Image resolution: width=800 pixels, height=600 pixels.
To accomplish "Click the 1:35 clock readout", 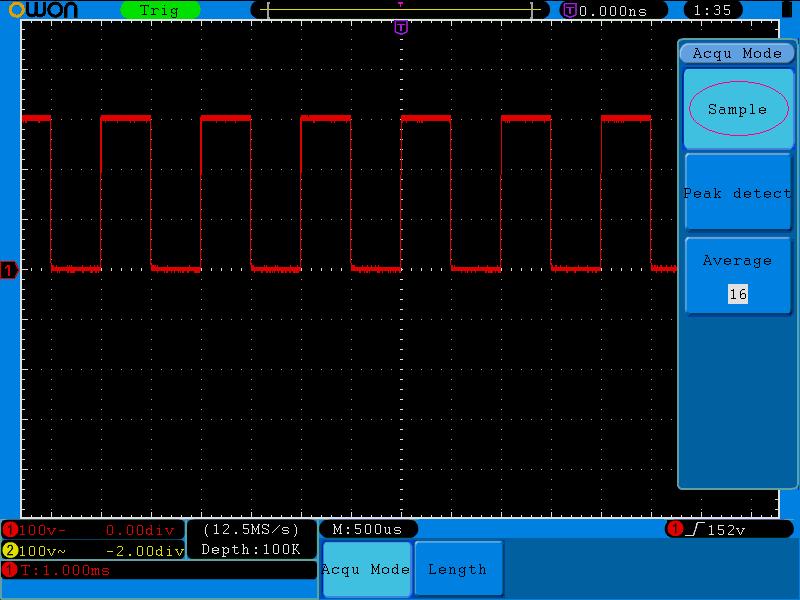I will [713, 10].
